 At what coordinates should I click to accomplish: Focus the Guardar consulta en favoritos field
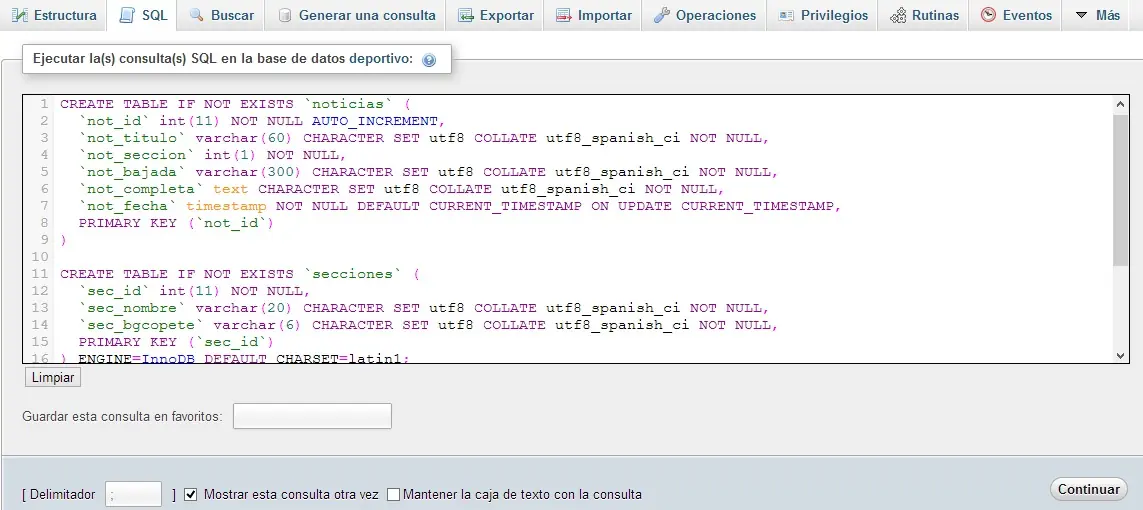click(312, 416)
